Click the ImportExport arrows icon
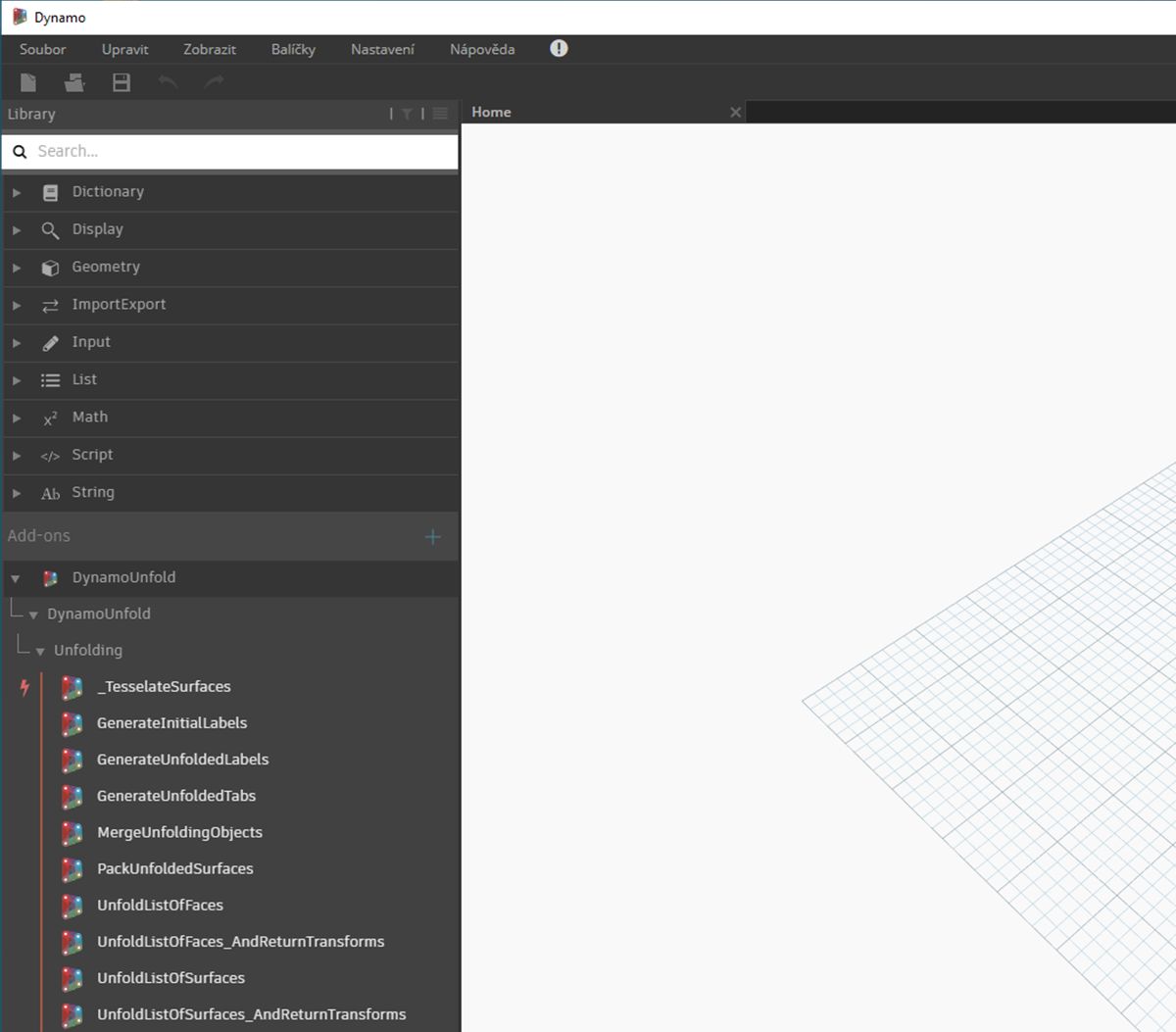Screen dimensions: 1176x1032 [x=50, y=306]
